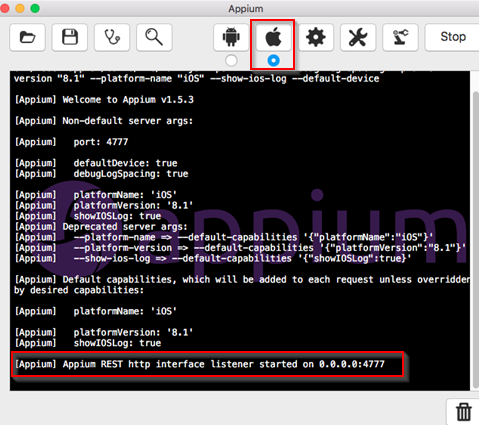
Task: Zoom the window using the green button
Action: 35,8
